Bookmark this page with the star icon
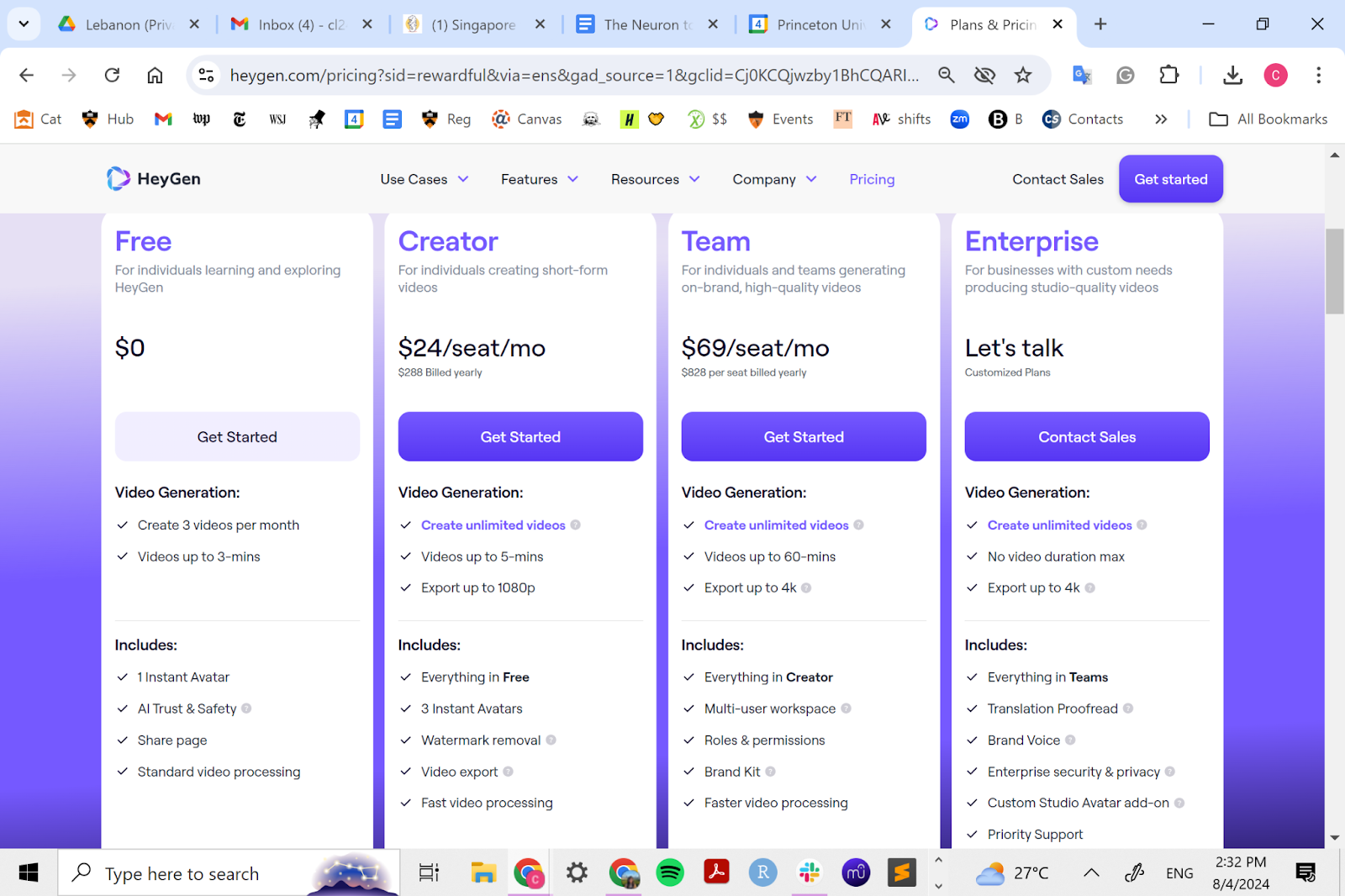Image resolution: width=1345 pixels, height=896 pixels. (1023, 76)
